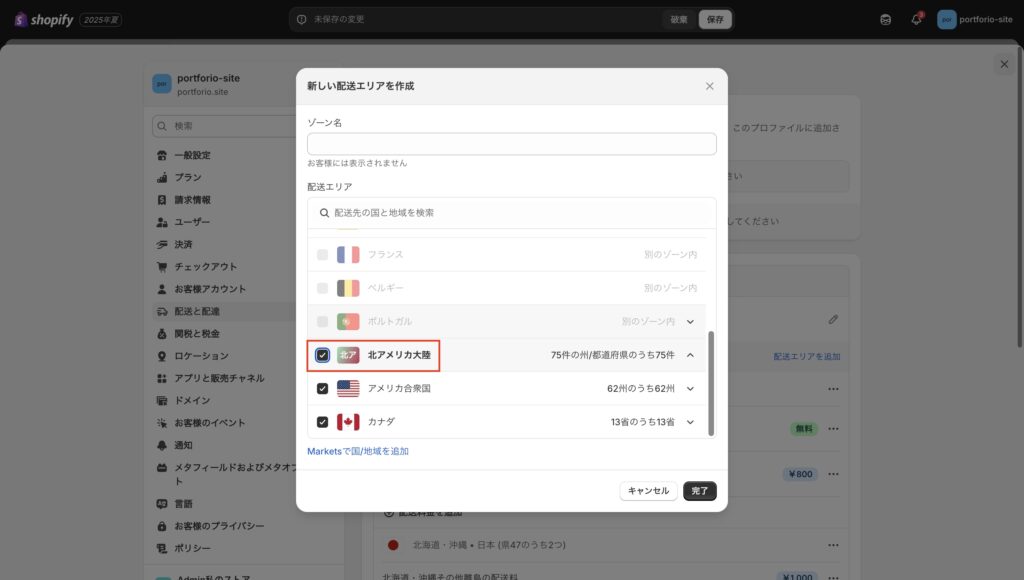Screen dimensions: 1024x580
Task: Uncheck the アメリカ合衆国 checkbox
Action: 322,388
